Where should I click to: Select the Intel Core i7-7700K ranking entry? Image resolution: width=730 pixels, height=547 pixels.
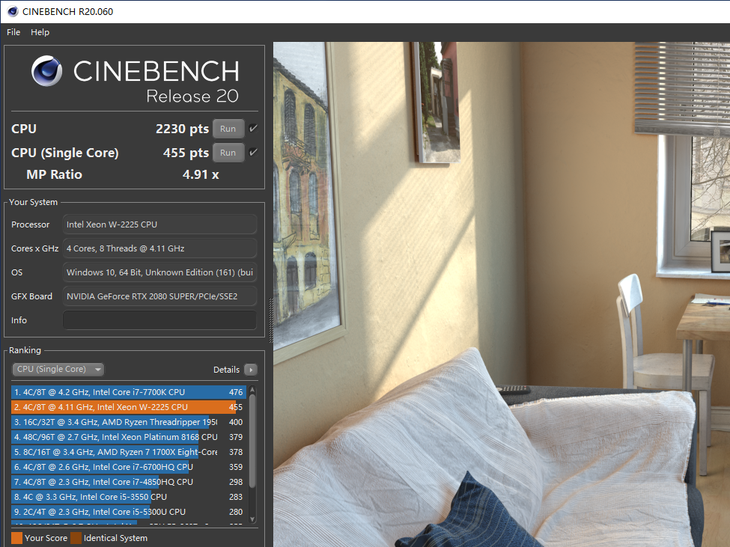coord(128,392)
